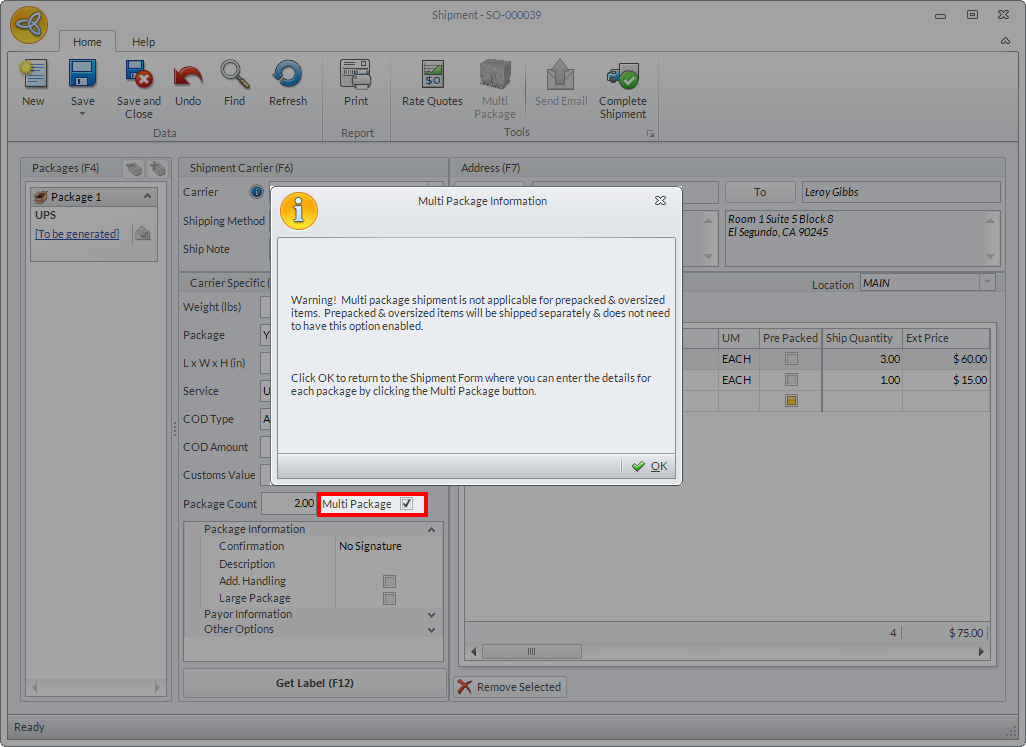Viewport: 1026px width, 747px height.
Task: Open the Location dropdown
Action: pyautogui.click(x=987, y=284)
